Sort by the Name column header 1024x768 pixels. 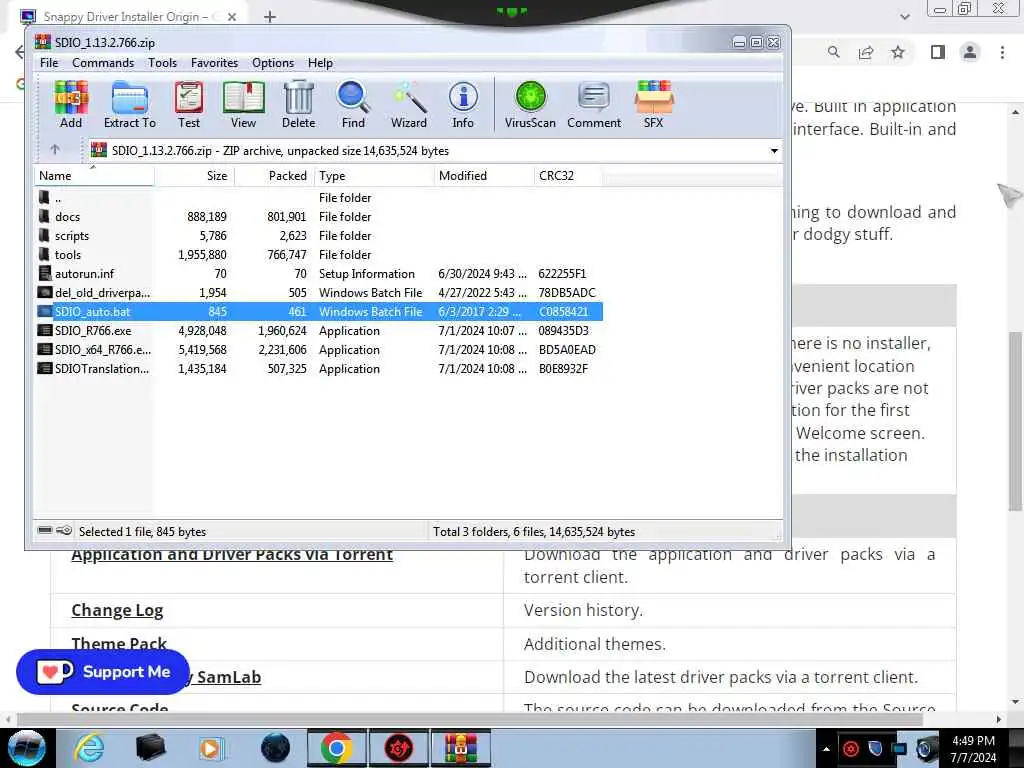click(94, 176)
